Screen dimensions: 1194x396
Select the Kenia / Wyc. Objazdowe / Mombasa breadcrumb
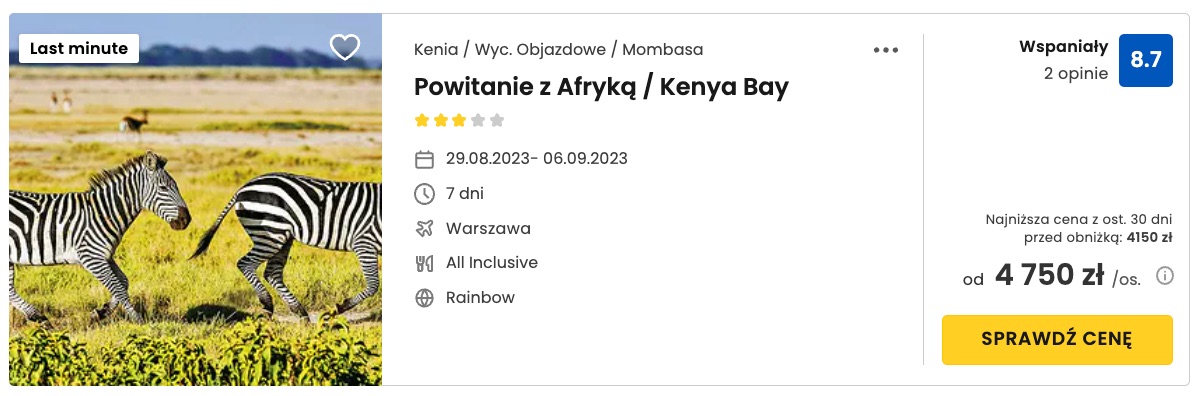(x=559, y=50)
